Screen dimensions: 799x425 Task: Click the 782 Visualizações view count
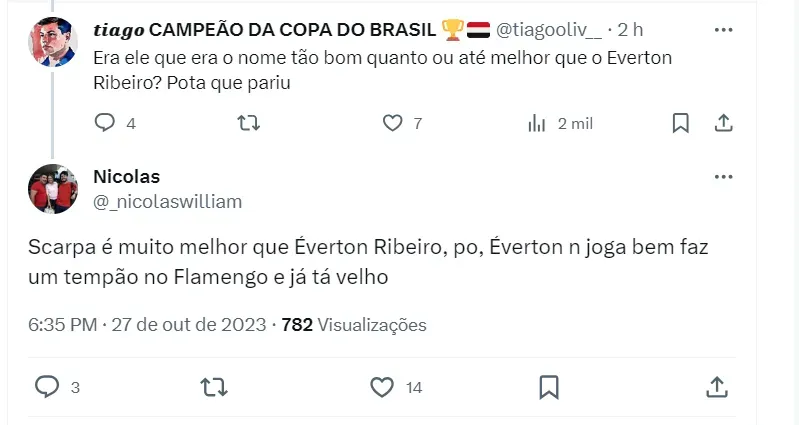pos(354,325)
